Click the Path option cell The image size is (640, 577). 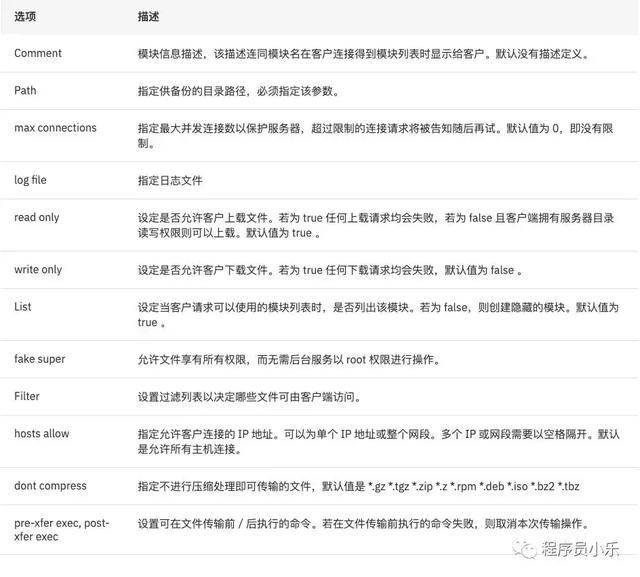tap(25, 91)
